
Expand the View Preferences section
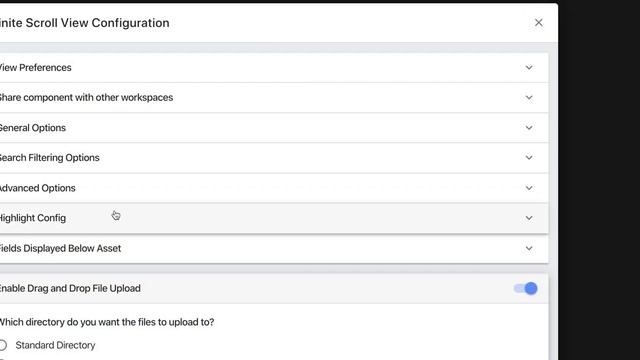point(274,68)
